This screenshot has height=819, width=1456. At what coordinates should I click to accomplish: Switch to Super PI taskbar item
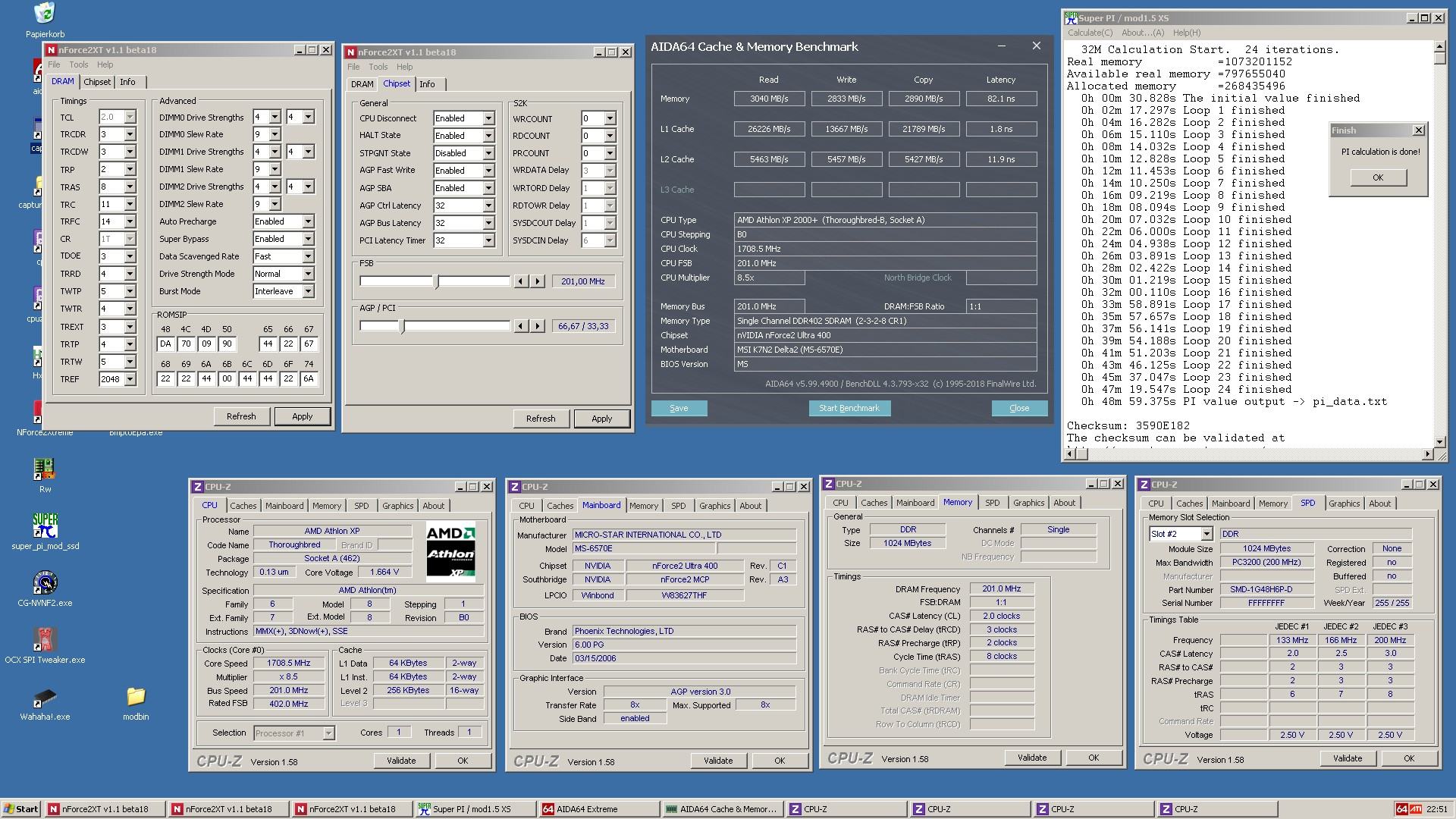tap(475, 809)
